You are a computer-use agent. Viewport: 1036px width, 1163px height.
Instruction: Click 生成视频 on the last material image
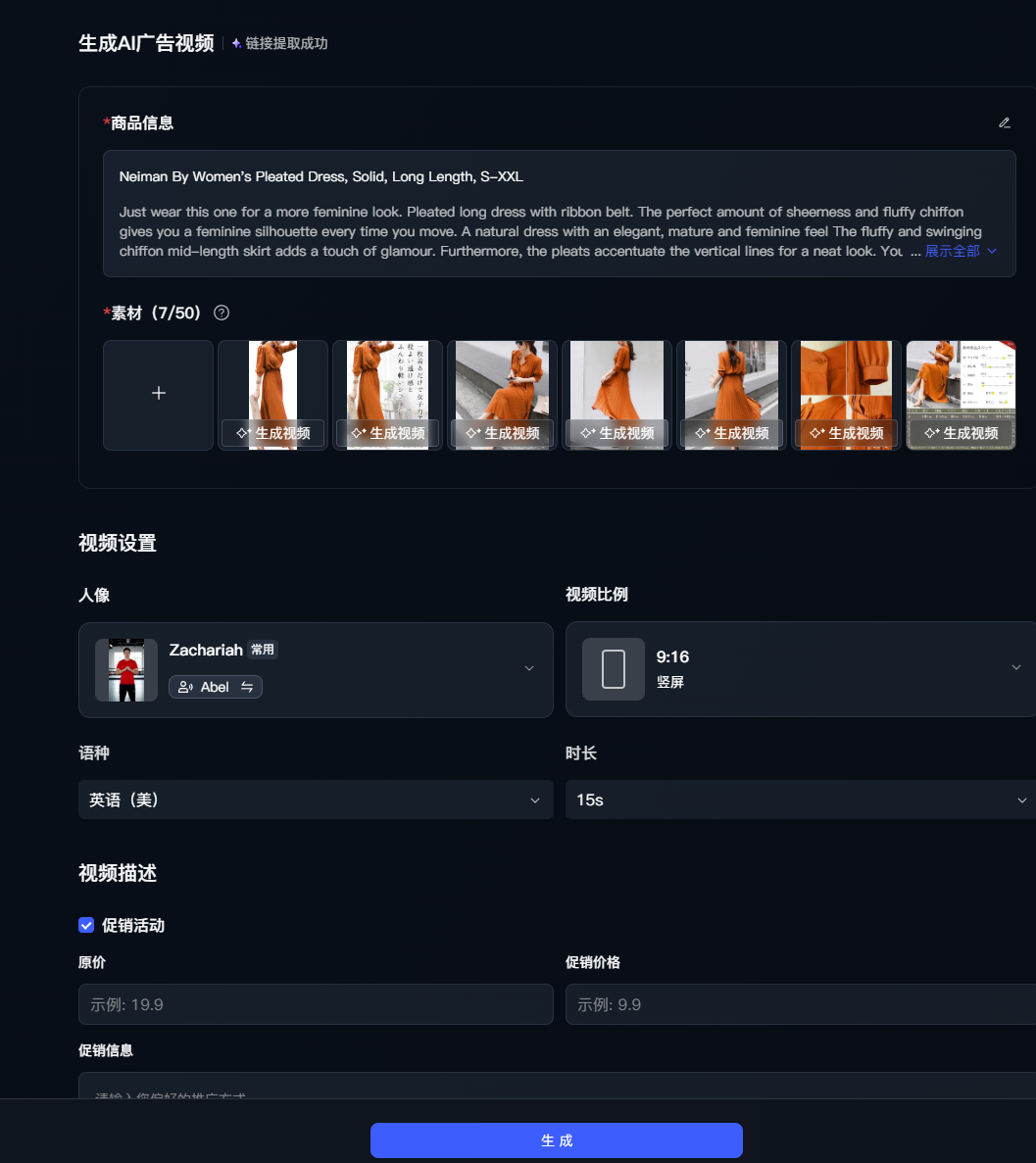pos(961,433)
